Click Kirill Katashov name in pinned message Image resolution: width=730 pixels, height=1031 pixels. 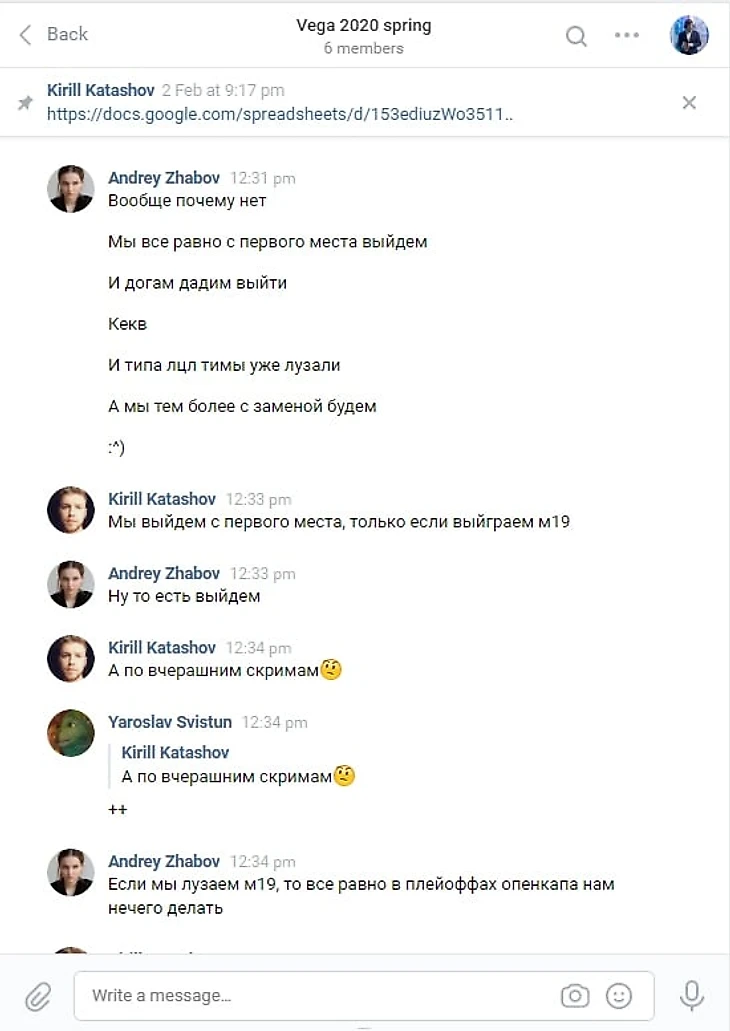[101, 90]
